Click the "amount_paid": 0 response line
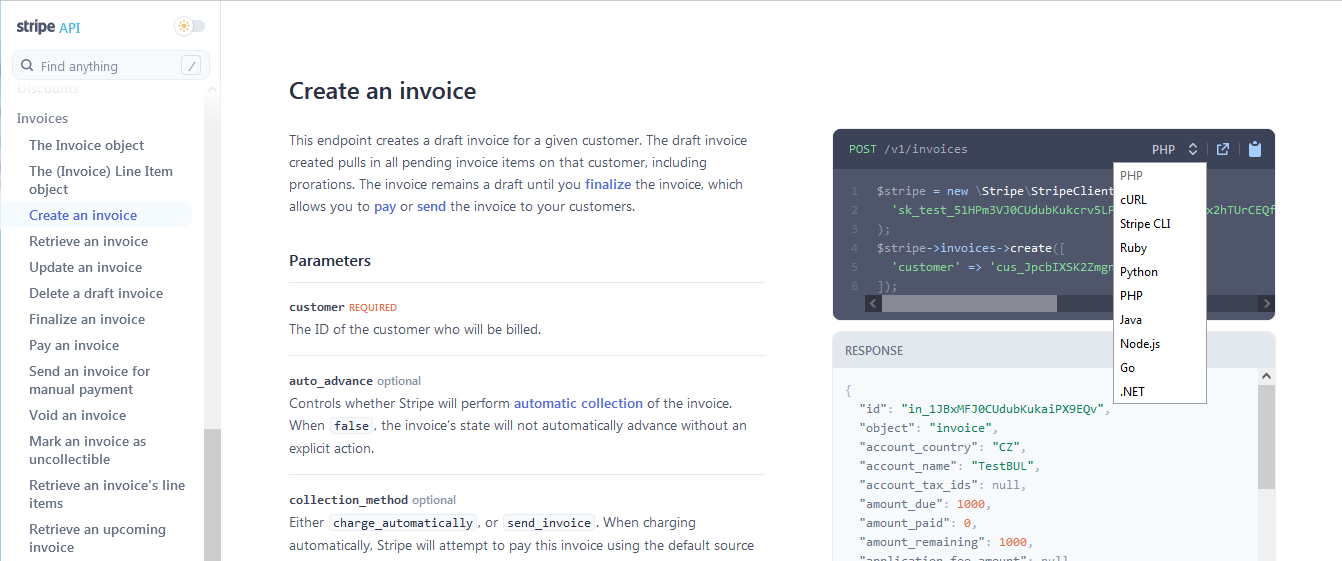Image resolution: width=1342 pixels, height=561 pixels. [x=918, y=523]
